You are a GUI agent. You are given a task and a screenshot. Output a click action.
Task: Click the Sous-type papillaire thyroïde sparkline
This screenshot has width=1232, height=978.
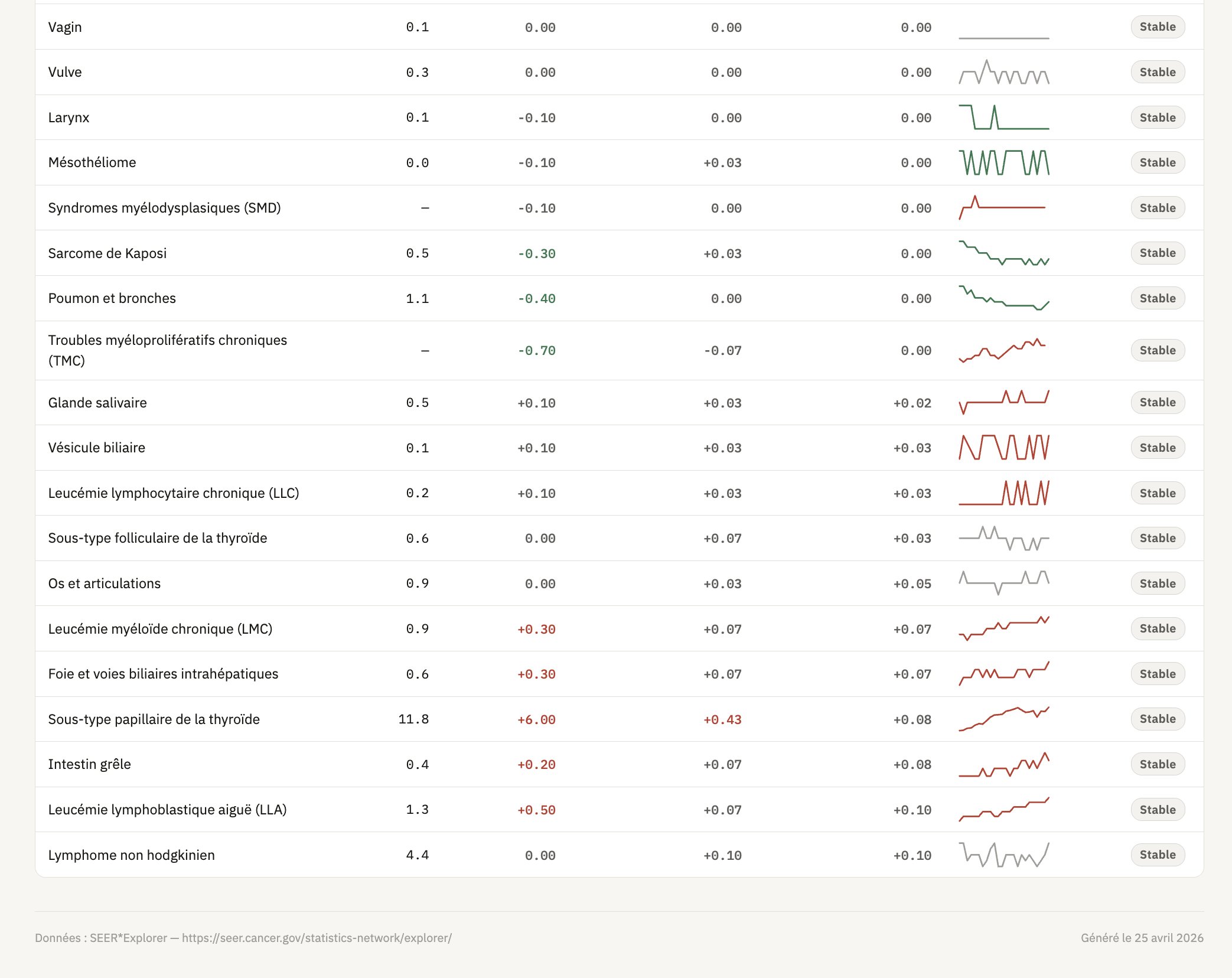click(1003, 719)
